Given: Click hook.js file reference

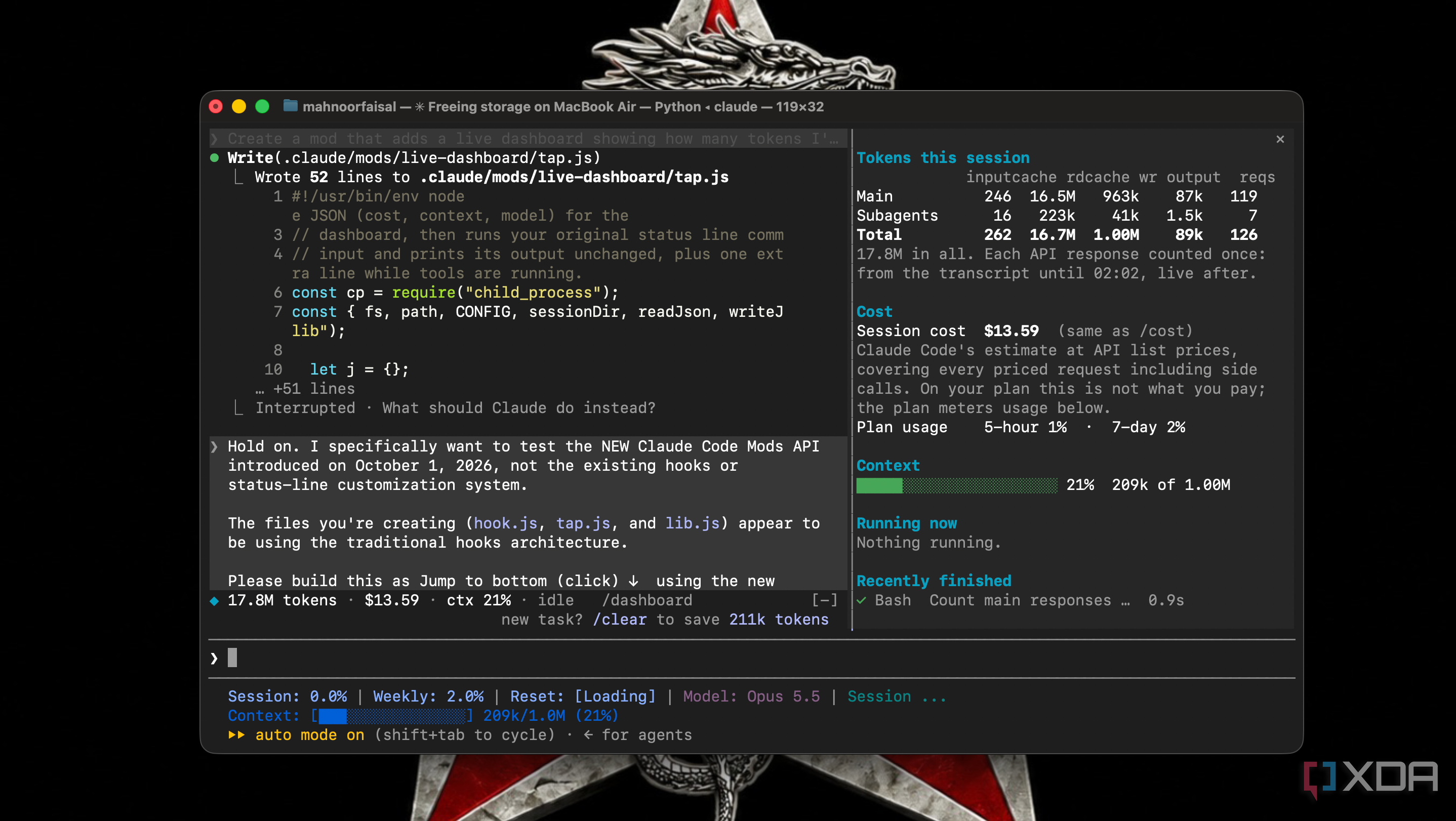Looking at the screenshot, I should tap(505, 523).
